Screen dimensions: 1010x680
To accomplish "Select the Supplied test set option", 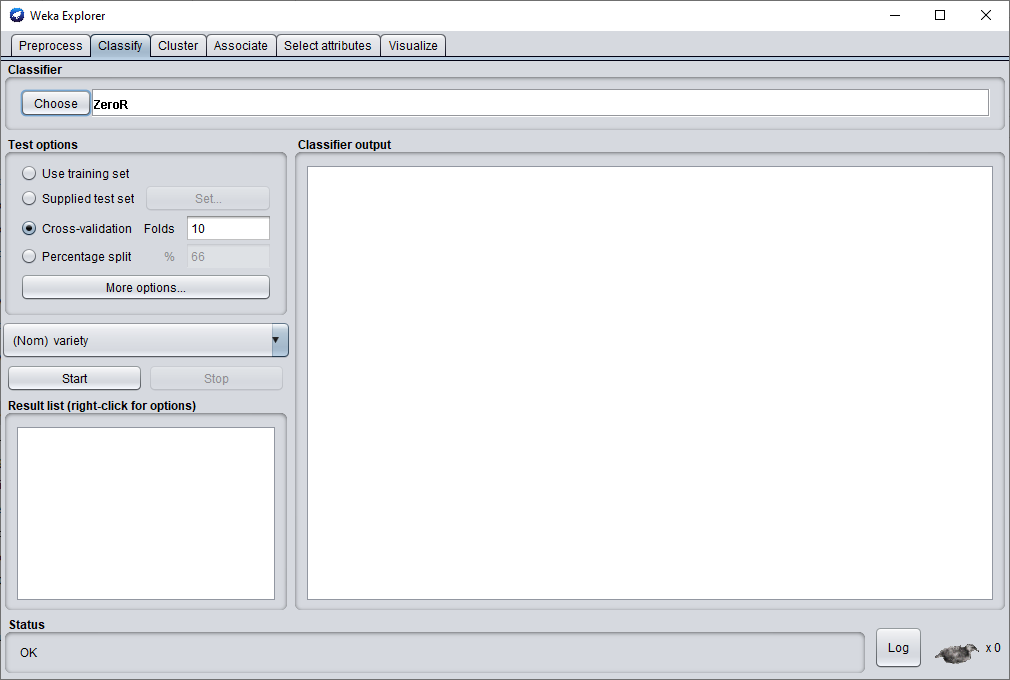I will [29, 198].
